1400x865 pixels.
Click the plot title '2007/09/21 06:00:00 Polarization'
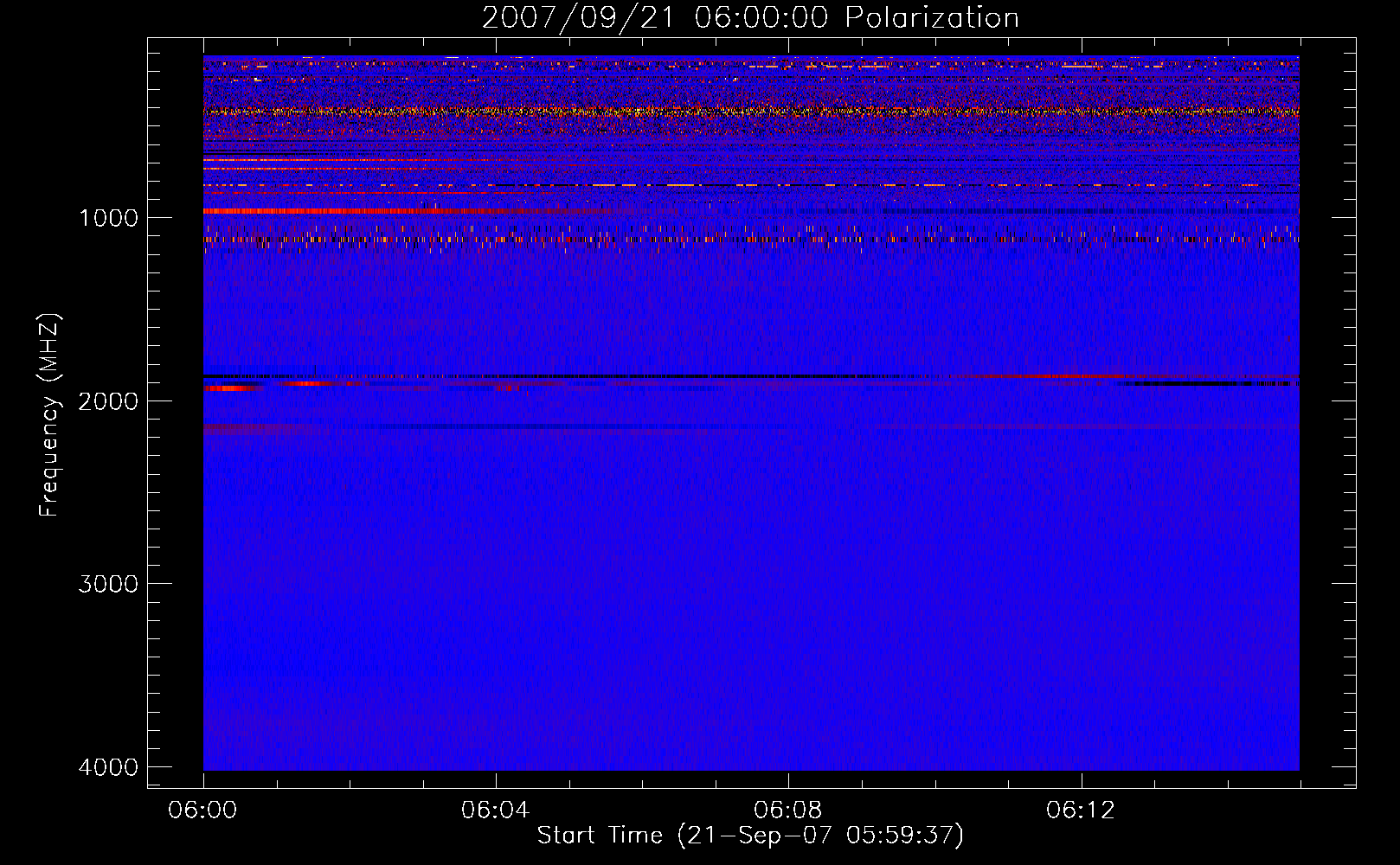point(750,18)
